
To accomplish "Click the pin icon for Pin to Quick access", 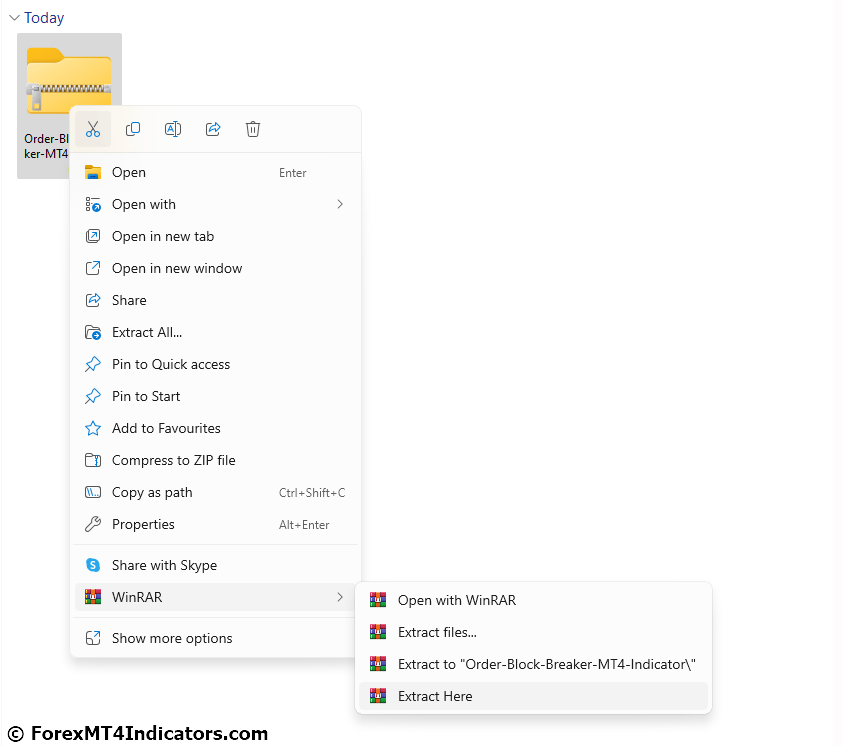I will [x=93, y=364].
